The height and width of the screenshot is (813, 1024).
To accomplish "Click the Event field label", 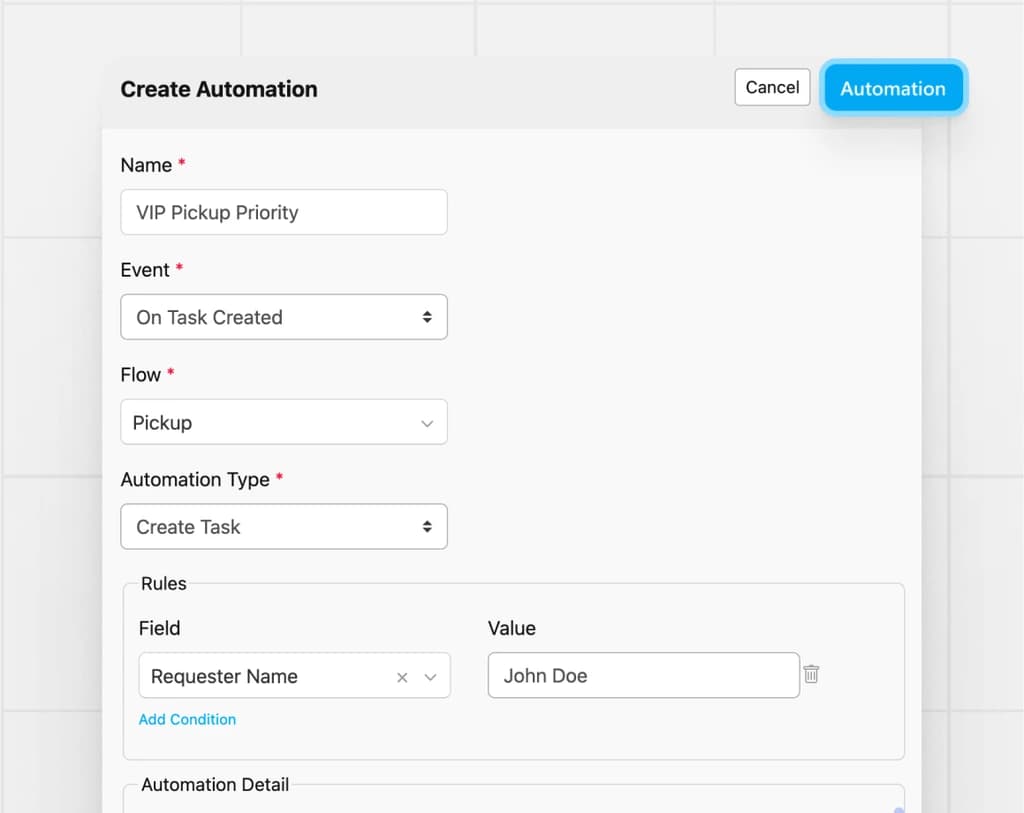I will (145, 270).
